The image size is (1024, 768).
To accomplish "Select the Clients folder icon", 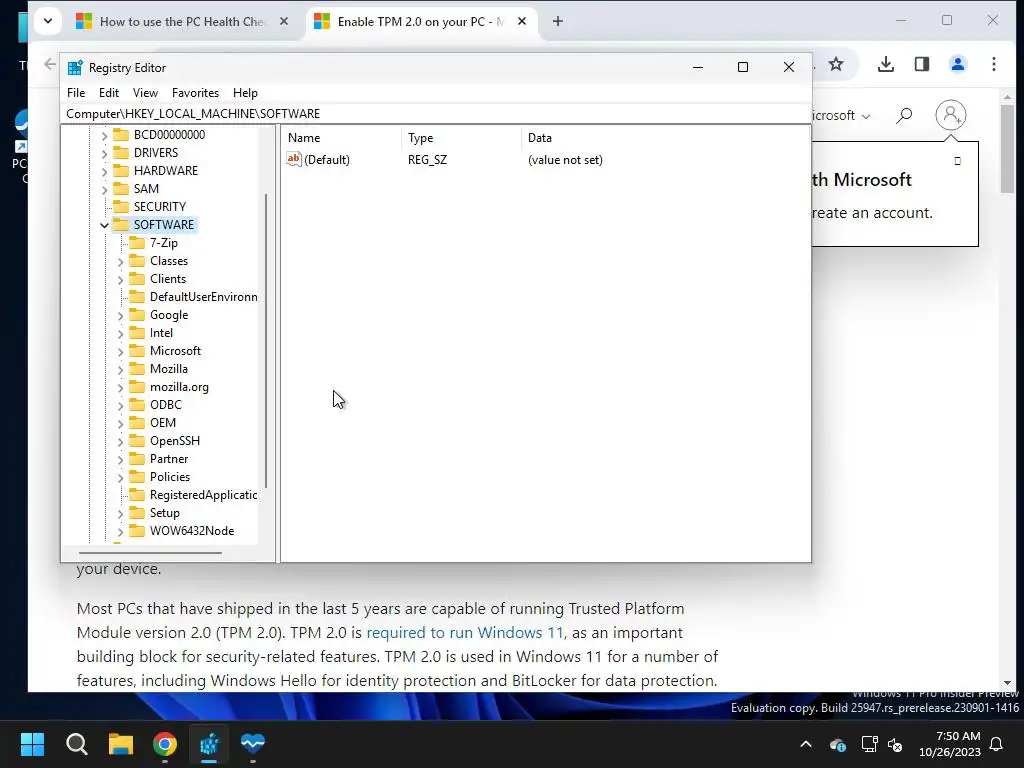I will click(137, 279).
